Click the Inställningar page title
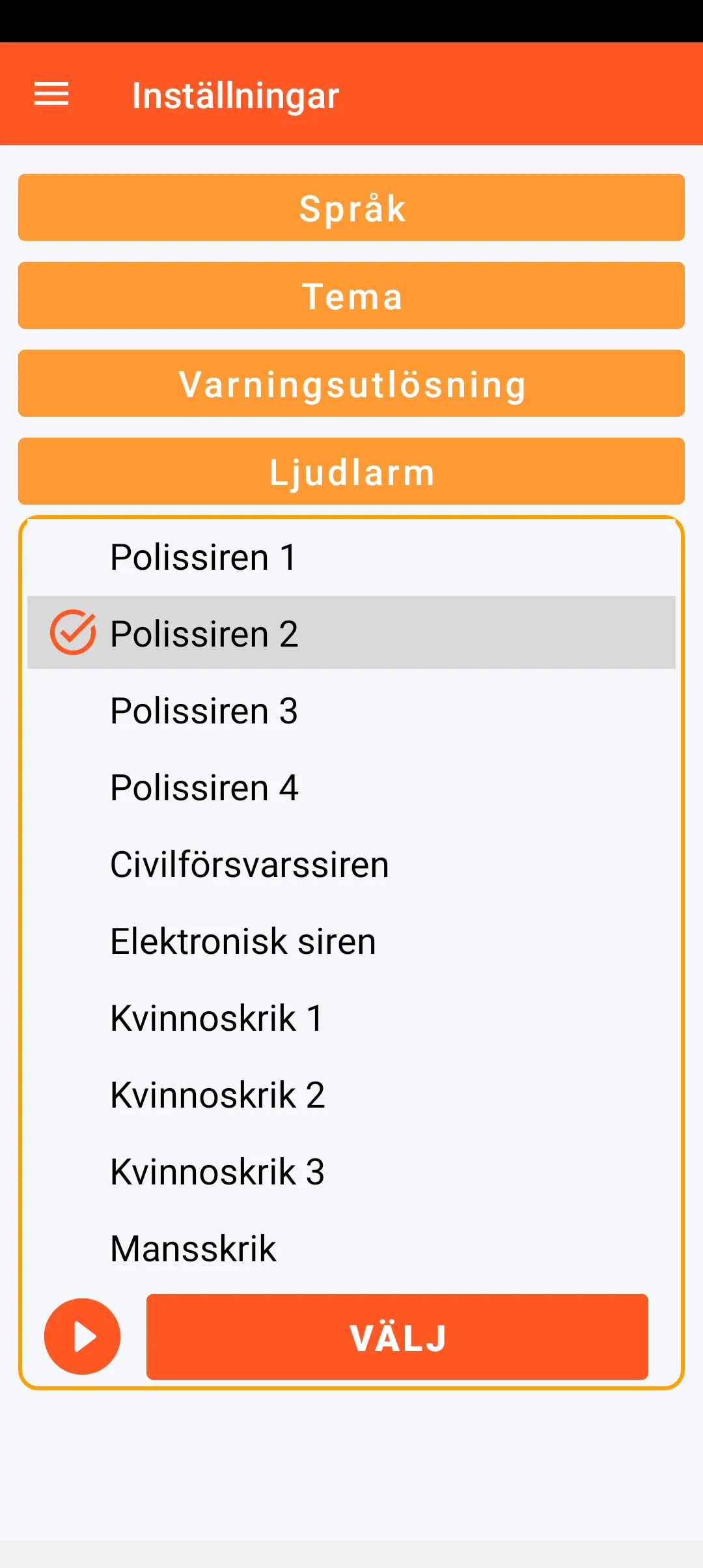Image resolution: width=703 pixels, height=1568 pixels. [235, 96]
